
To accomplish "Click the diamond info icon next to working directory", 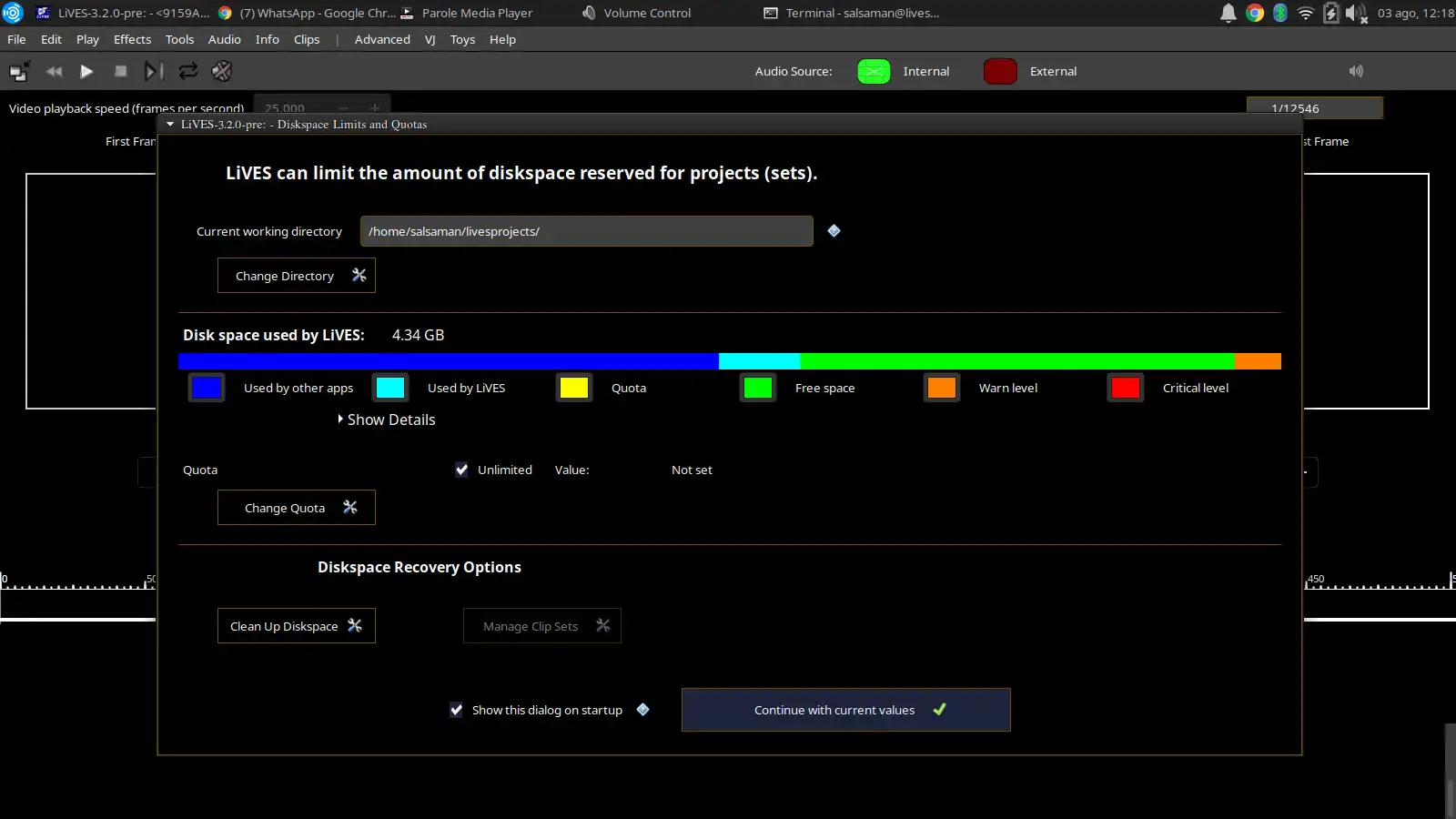I will (834, 231).
